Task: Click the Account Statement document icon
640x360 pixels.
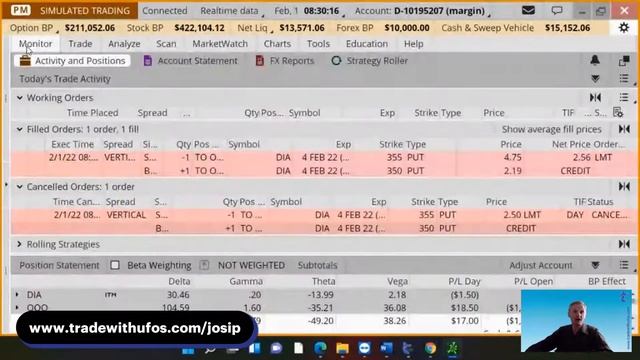Action: point(148,61)
